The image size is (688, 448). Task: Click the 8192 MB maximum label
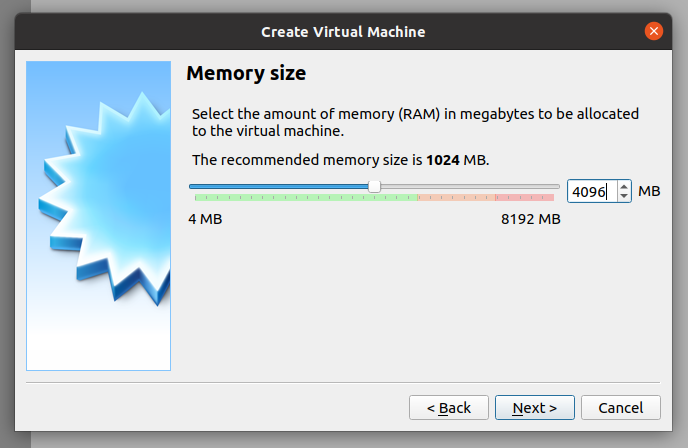pyautogui.click(x=530, y=219)
